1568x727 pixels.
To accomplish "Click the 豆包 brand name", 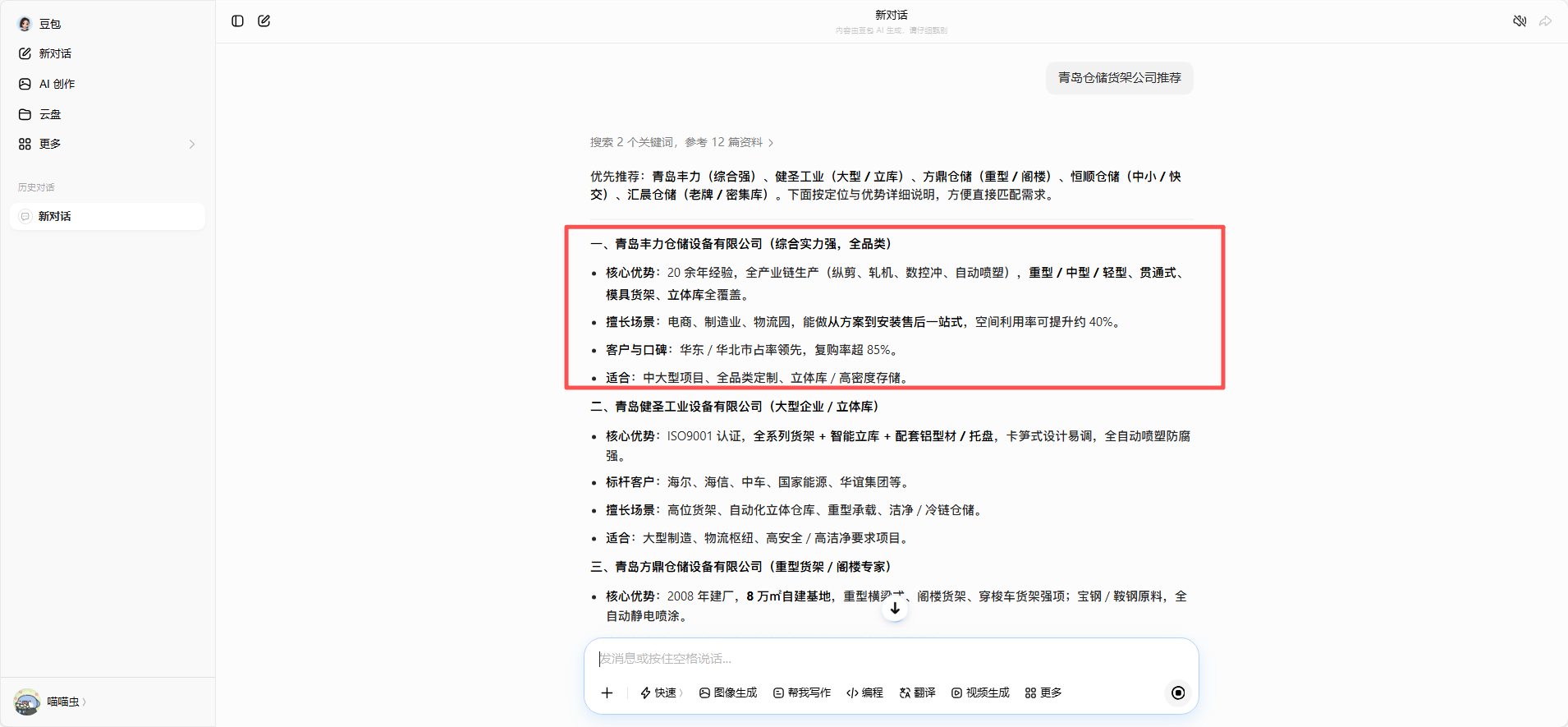I will tap(50, 24).
